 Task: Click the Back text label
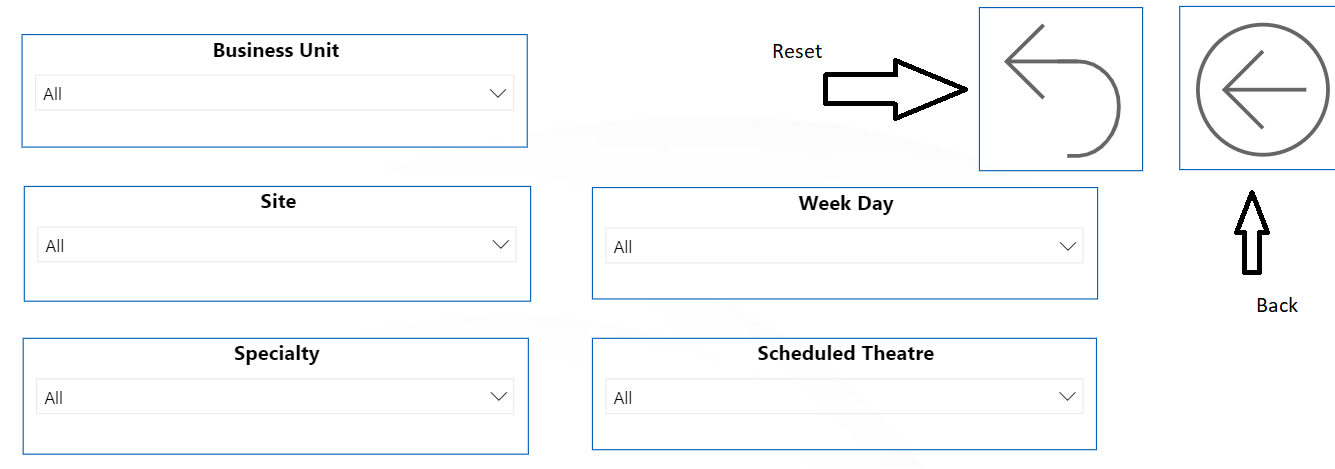pyautogui.click(x=1276, y=305)
